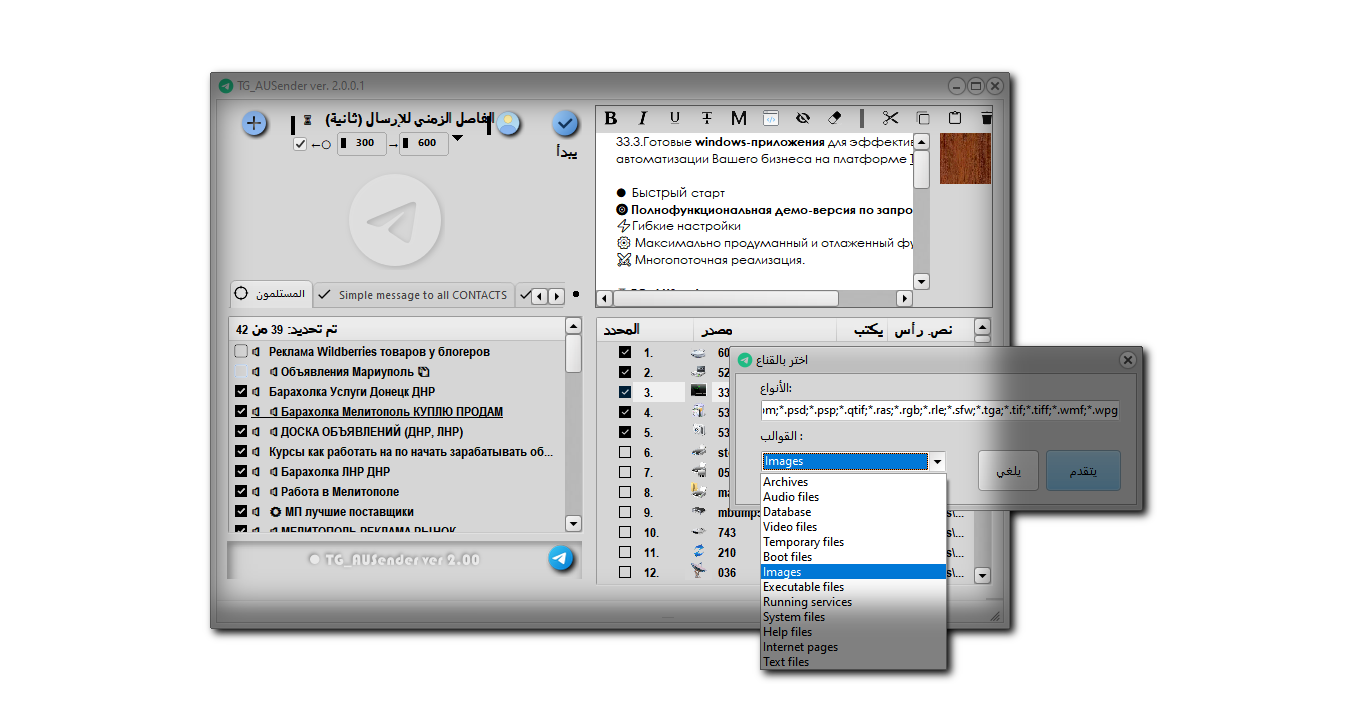Click the يلغي cancel button in the dialog

1008,471
